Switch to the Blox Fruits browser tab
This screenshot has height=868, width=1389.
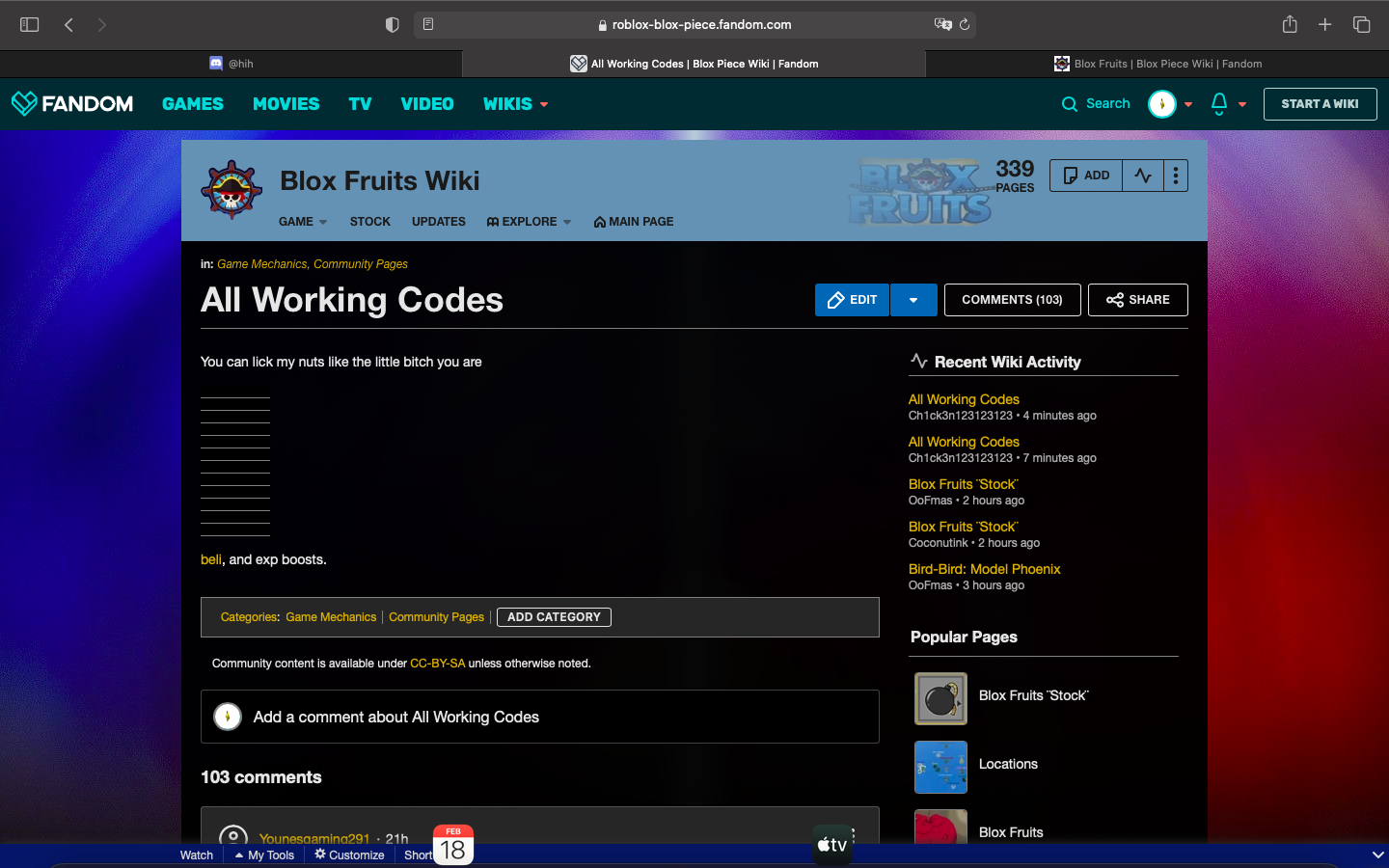(x=1157, y=64)
